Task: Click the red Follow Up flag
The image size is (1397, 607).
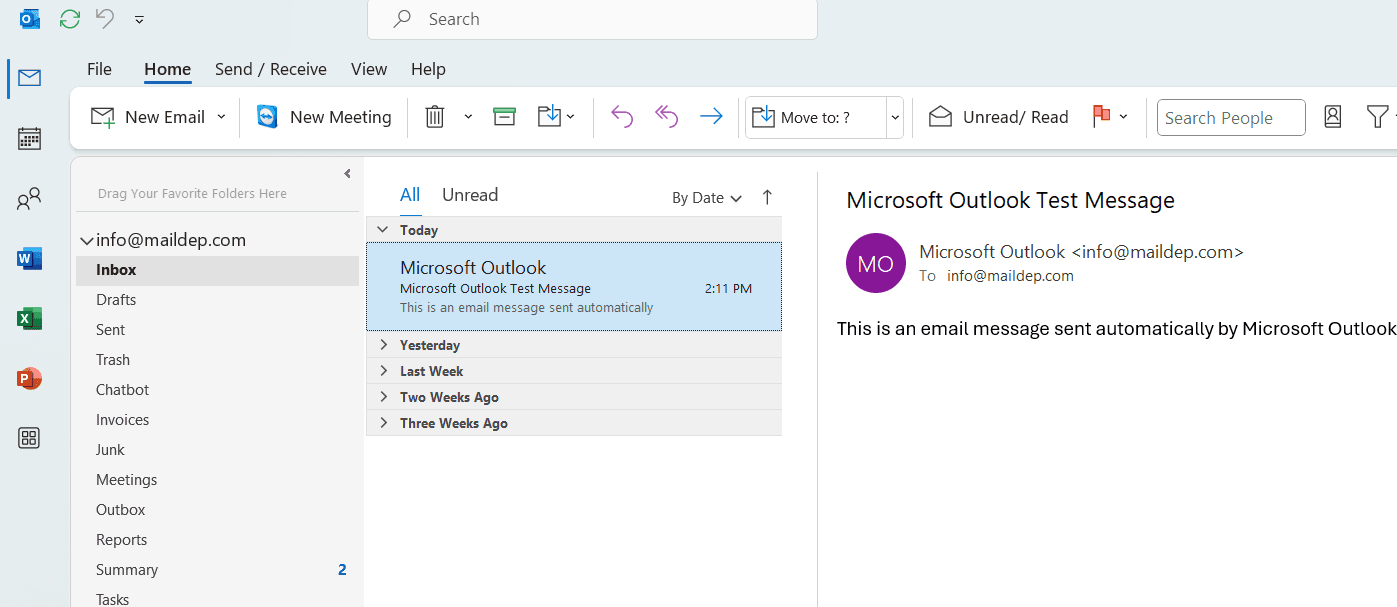Action: tap(1101, 116)
